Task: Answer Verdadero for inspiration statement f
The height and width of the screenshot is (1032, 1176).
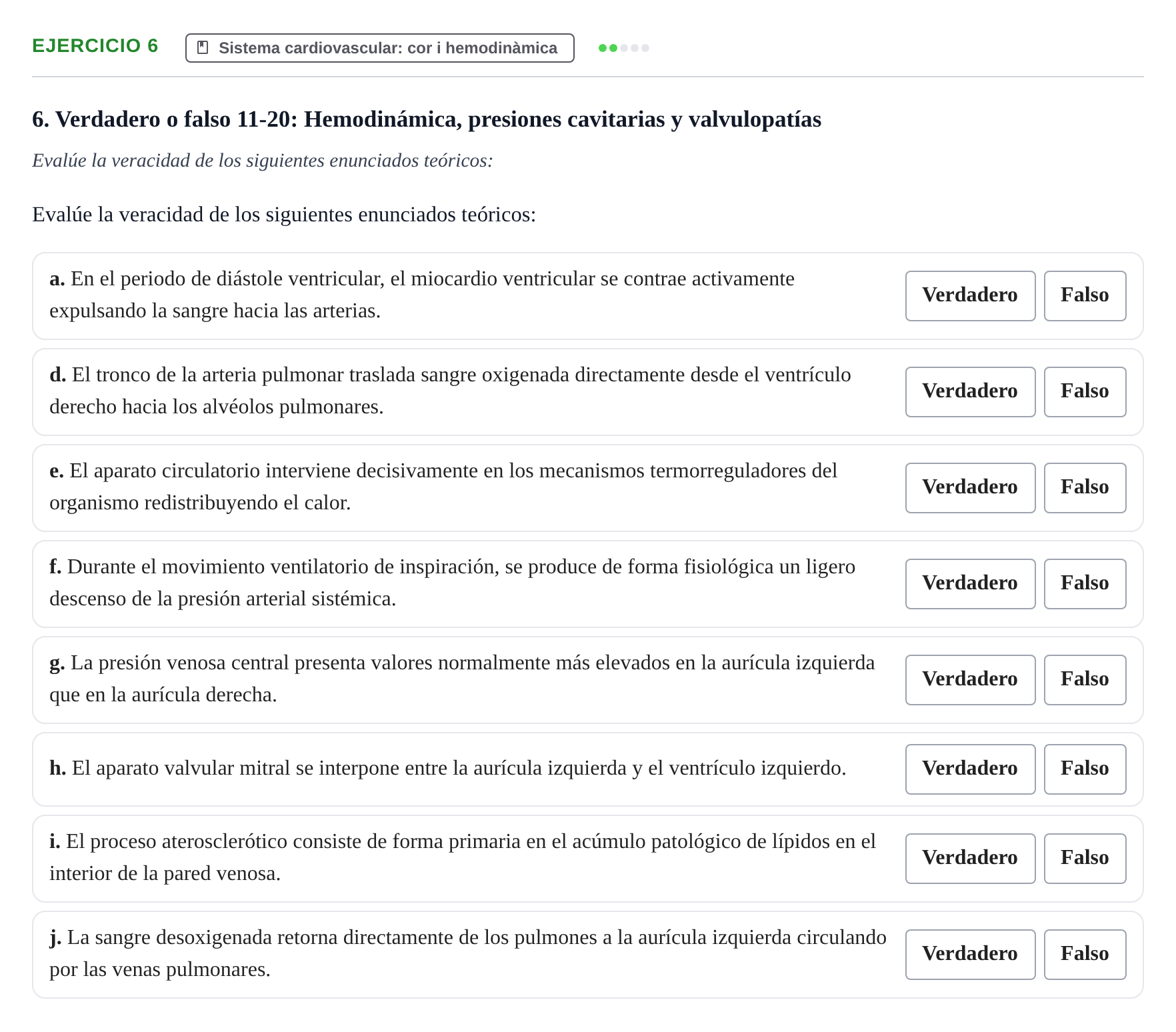Action: click(x=970, y=584)
